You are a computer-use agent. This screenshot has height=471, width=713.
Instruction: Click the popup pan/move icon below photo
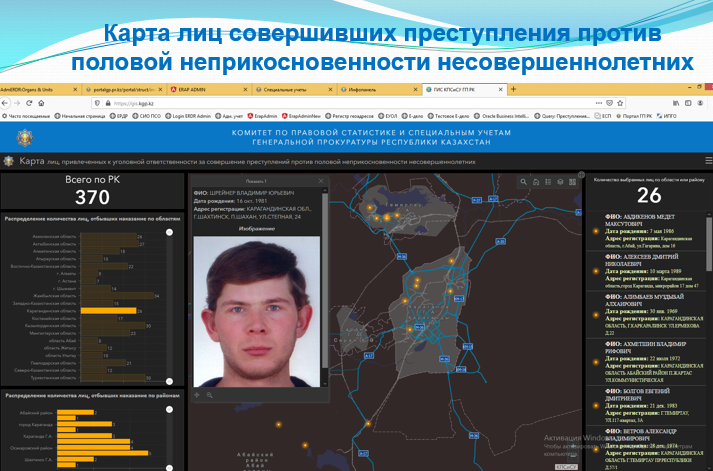(x=197, y=395)
